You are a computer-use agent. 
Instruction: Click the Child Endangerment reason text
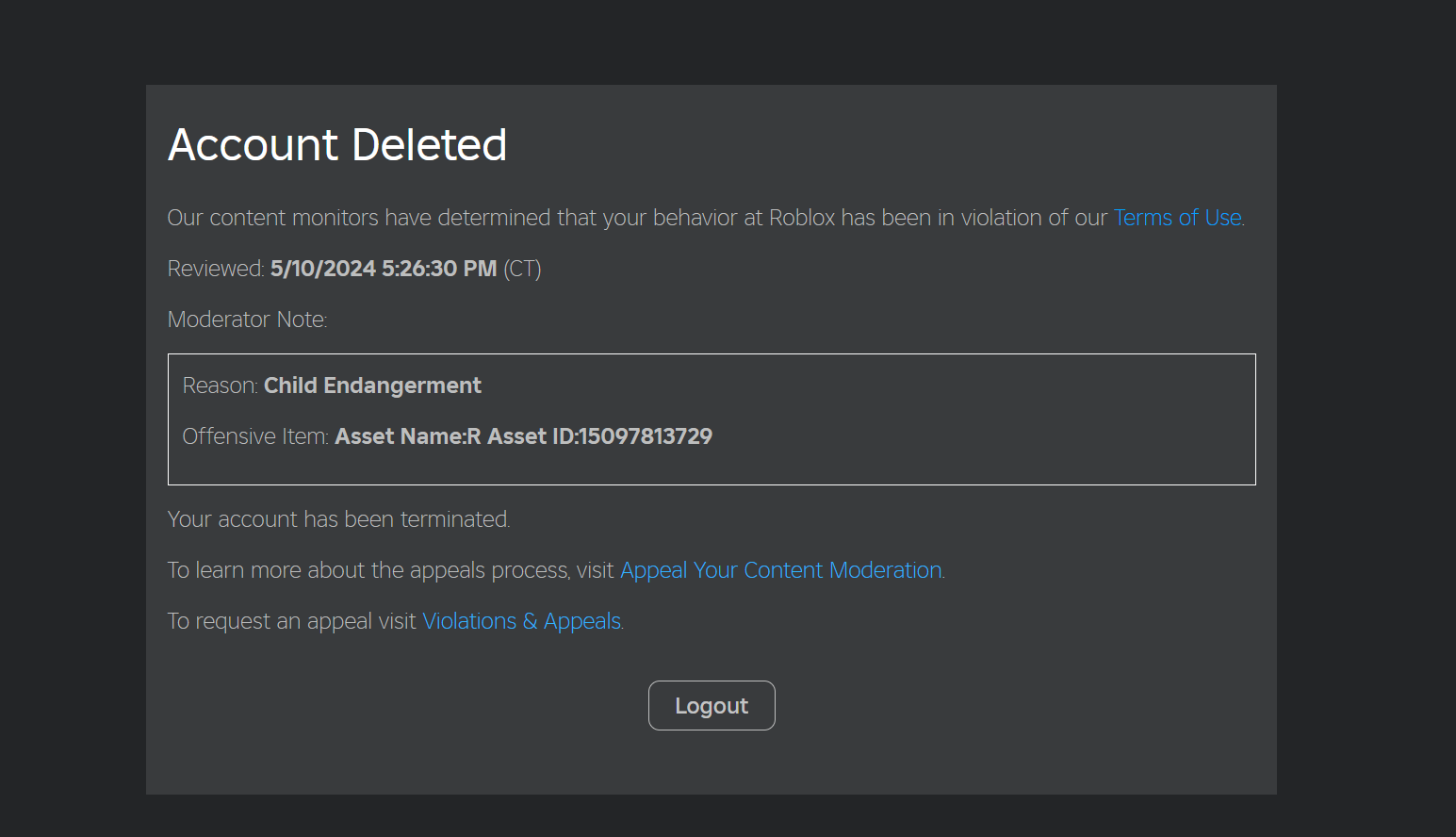(x=371, y=386)
